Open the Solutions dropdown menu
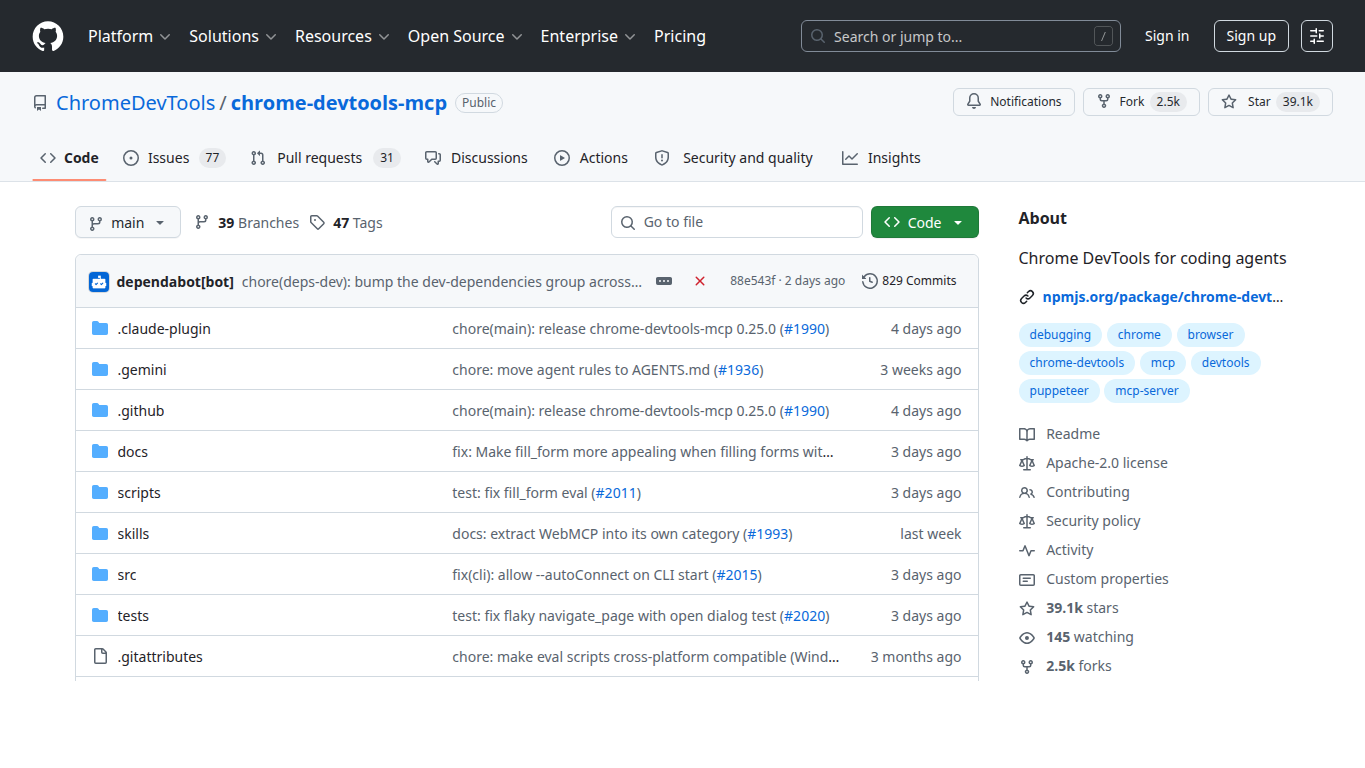Image resolution: width=1365 pixels, height=768 pixels. click(232, 36)
